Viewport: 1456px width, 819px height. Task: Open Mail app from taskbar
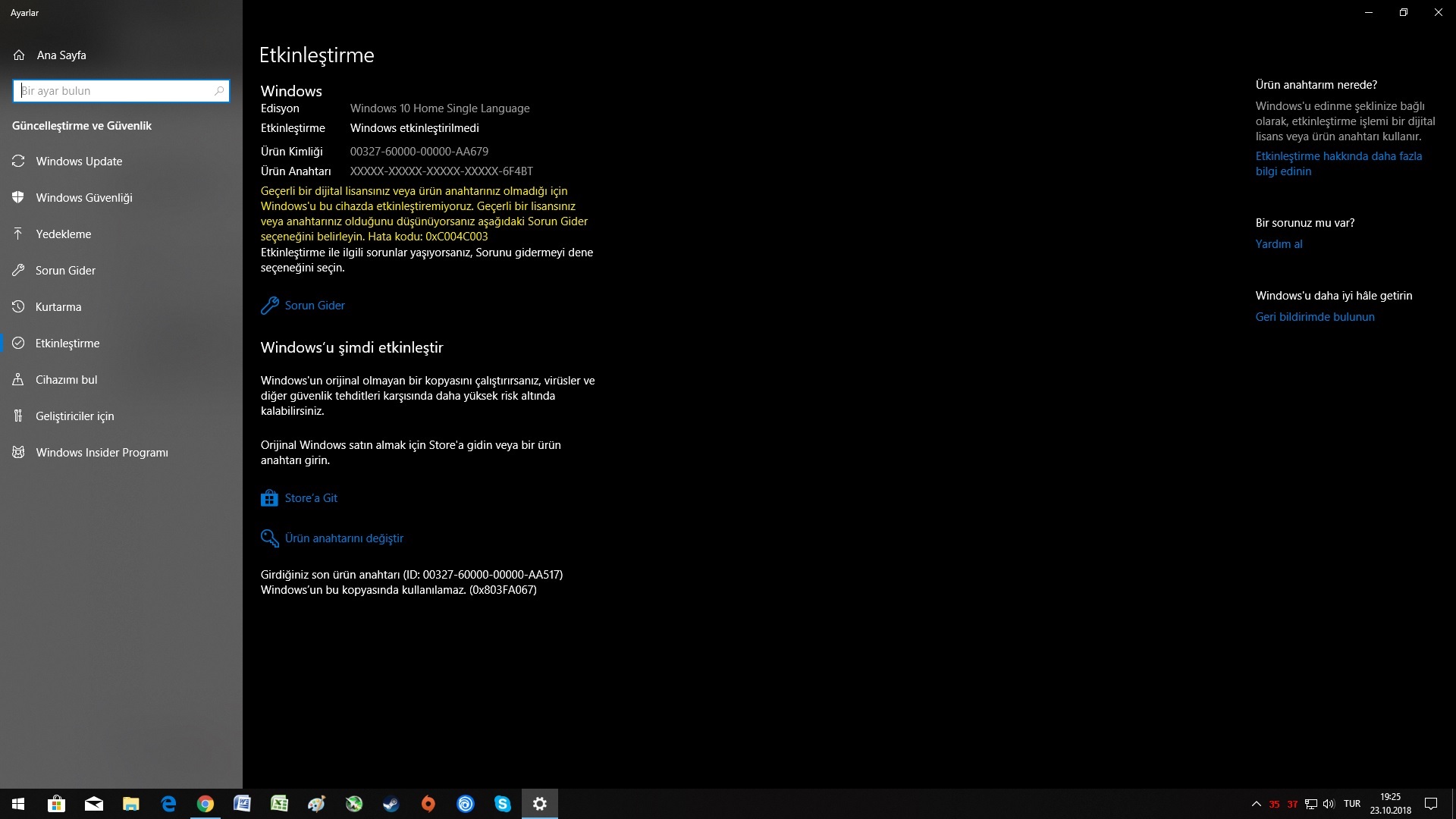93,804
